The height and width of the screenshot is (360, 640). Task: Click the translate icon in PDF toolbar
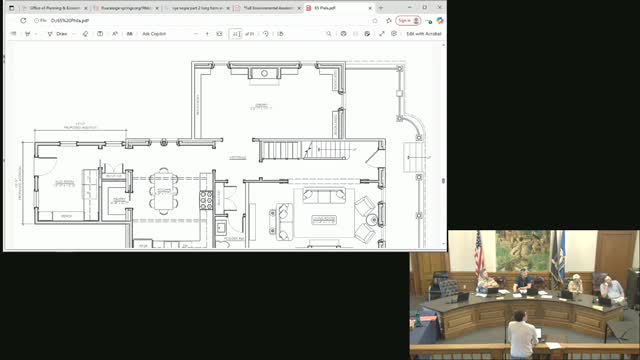point(129,34)
